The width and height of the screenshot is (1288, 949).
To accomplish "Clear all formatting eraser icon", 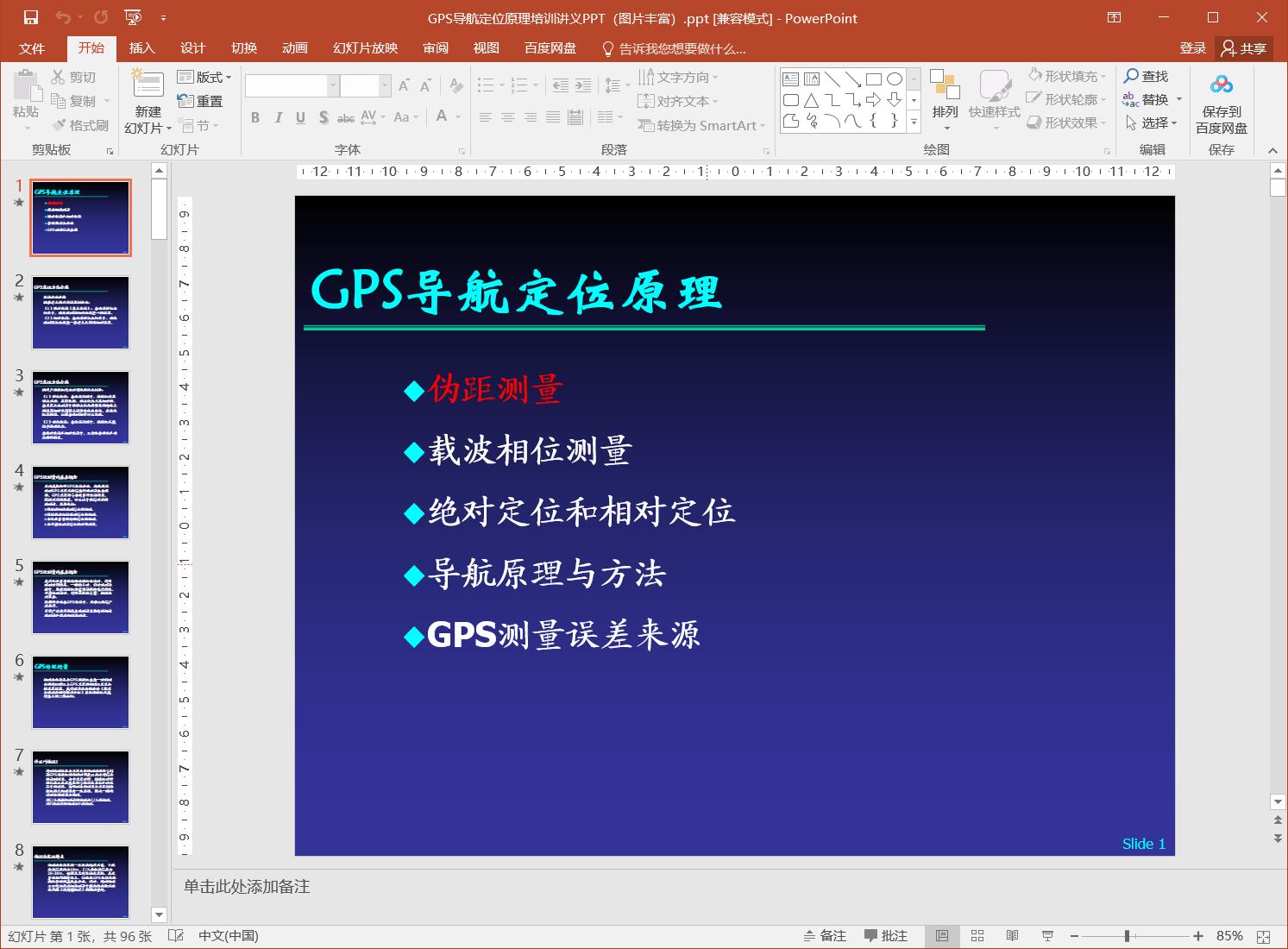I will [x=456, y=85].
